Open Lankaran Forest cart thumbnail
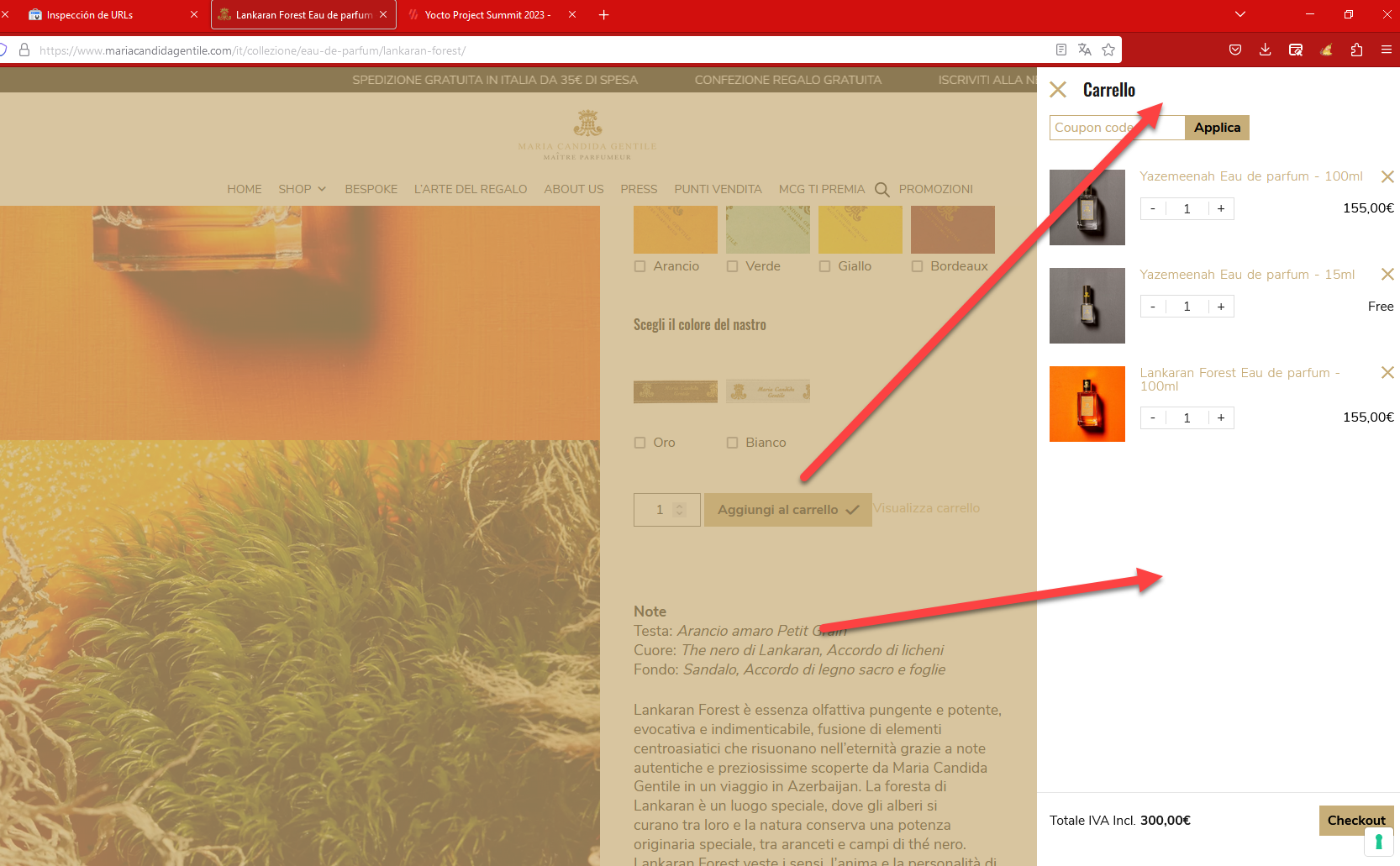The height and width of the screenshot is (866, 1400). 1087,404
